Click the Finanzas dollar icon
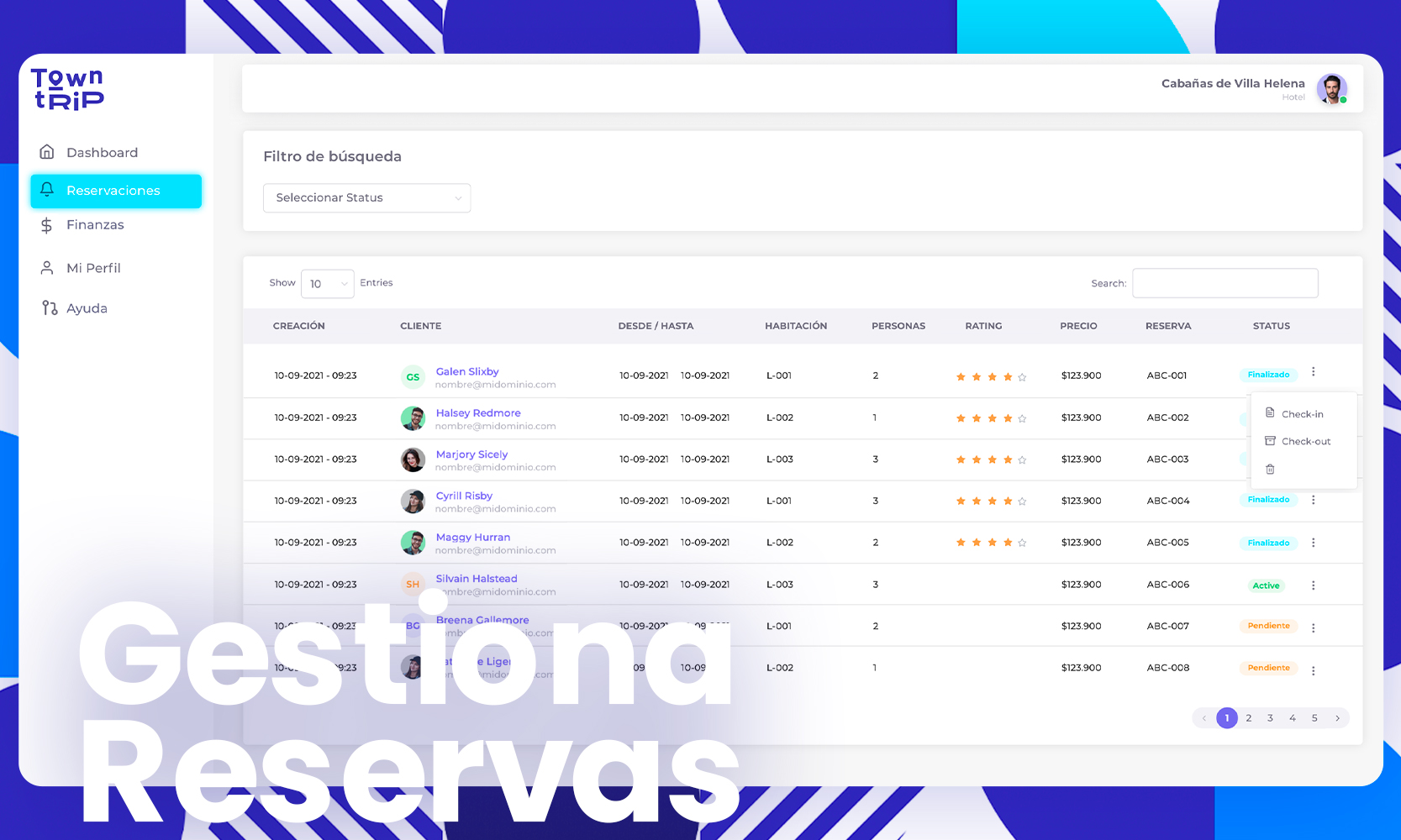Viewport: 1401px width, 840px height. click(47, 225)
